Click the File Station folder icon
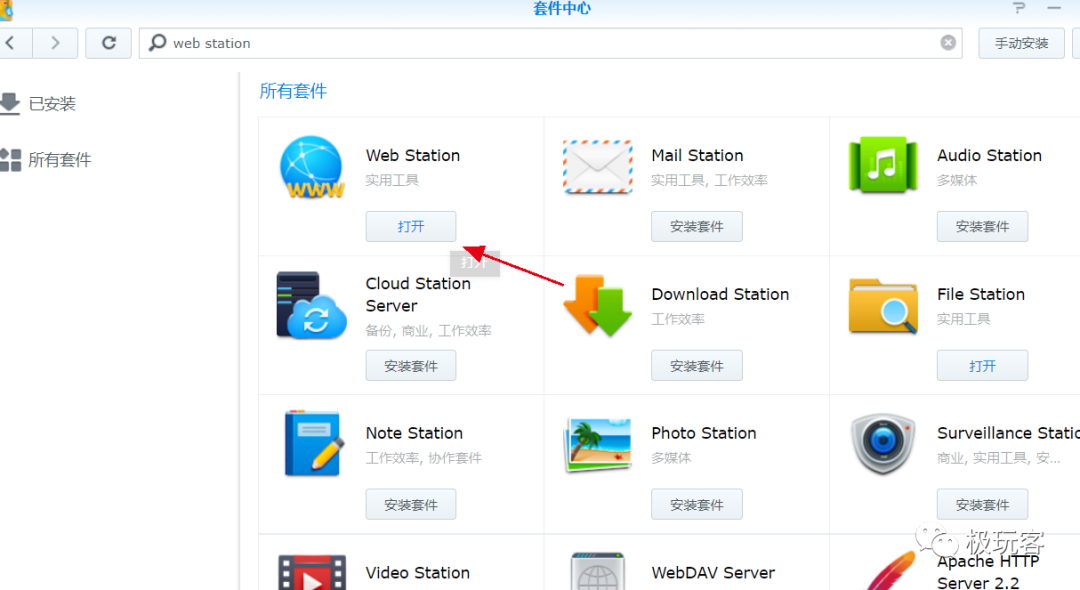Viewport: 1080px width, 590px height. 883,306
